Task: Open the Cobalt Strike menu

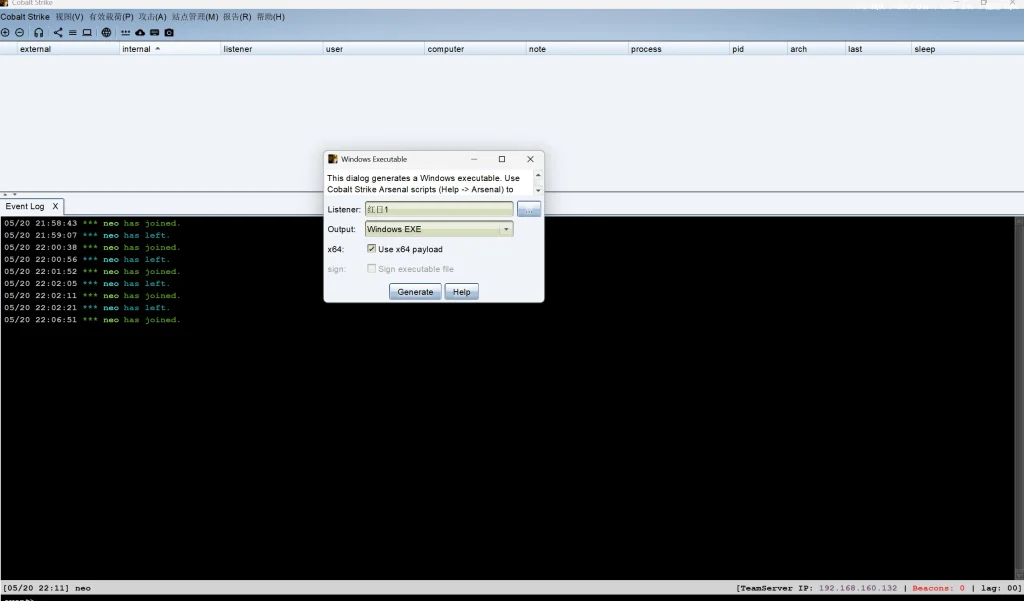Action: [25, 17]
